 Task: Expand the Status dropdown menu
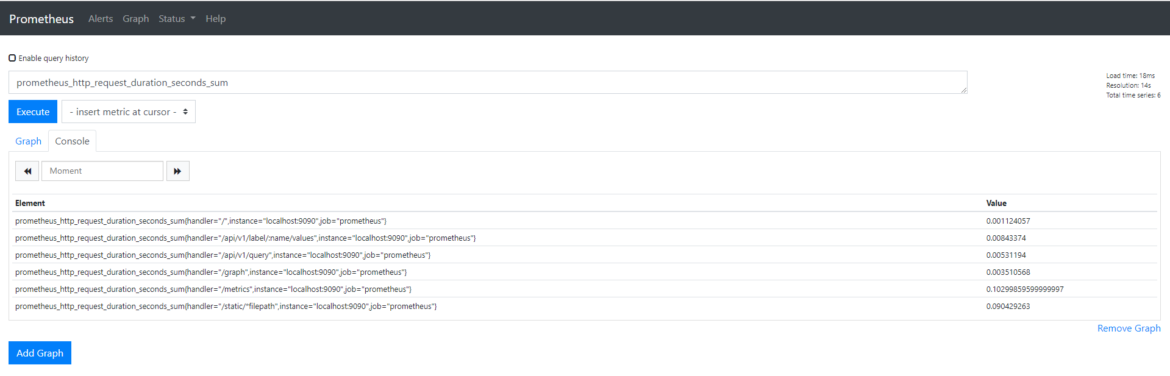[177, 19]
